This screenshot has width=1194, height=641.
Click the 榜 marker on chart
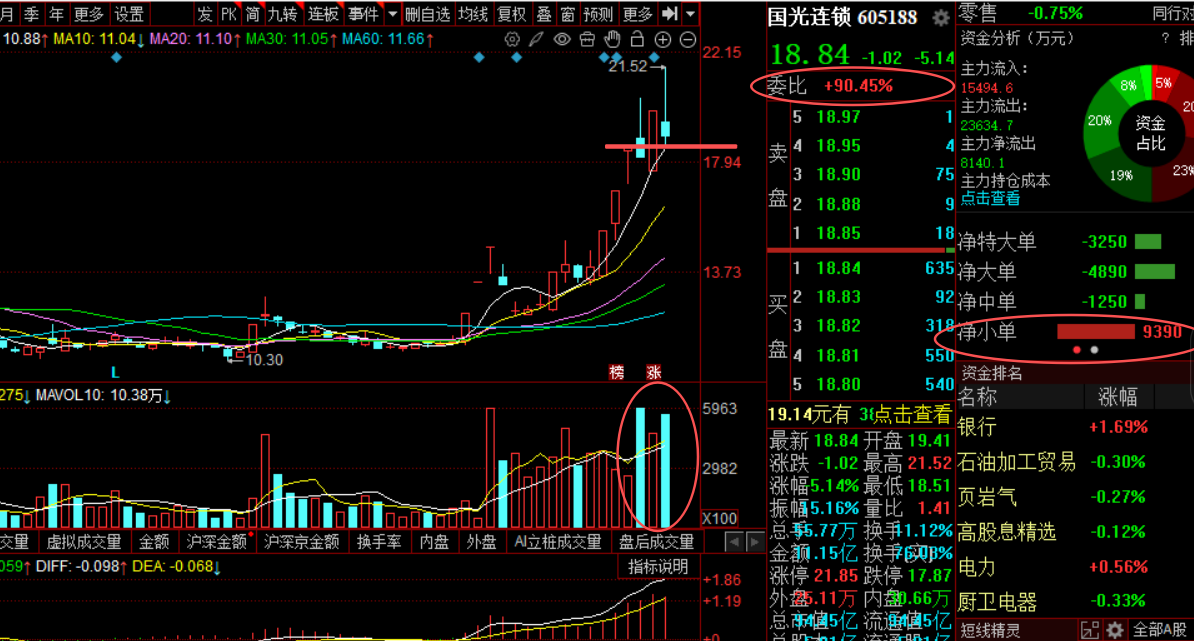(x=617, y=372)
